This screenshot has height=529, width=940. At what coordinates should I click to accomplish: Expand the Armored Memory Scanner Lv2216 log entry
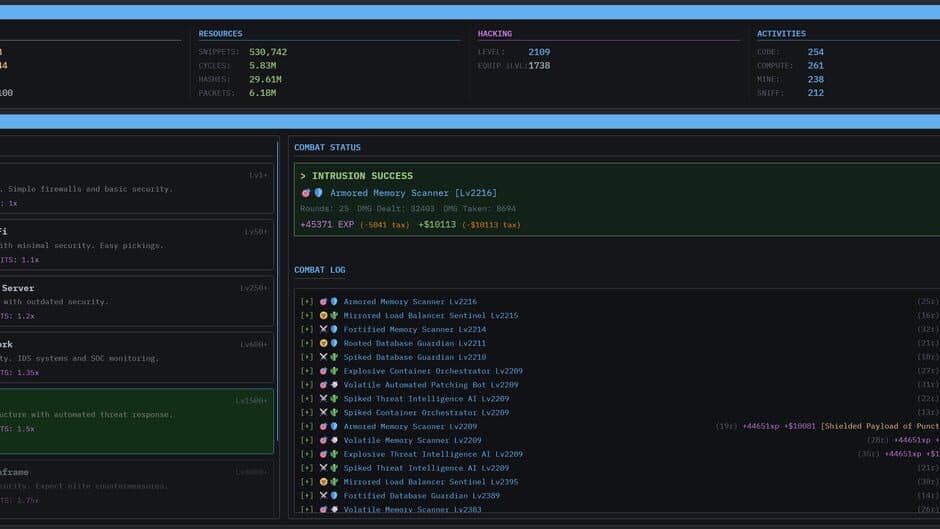coord(307,302)
